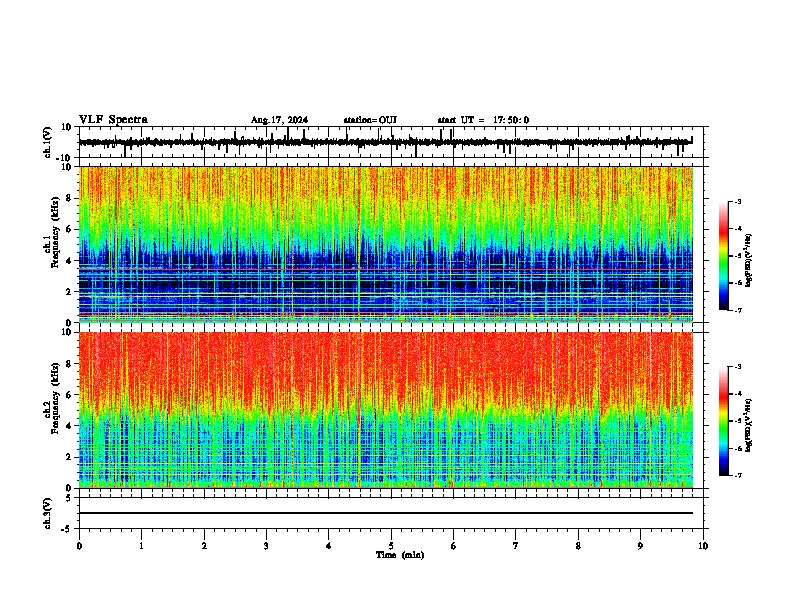This screenshot has width=792, height=612.
Task: Click the "-3" value atop ch.1 colorbar
Action: [737, 201]
